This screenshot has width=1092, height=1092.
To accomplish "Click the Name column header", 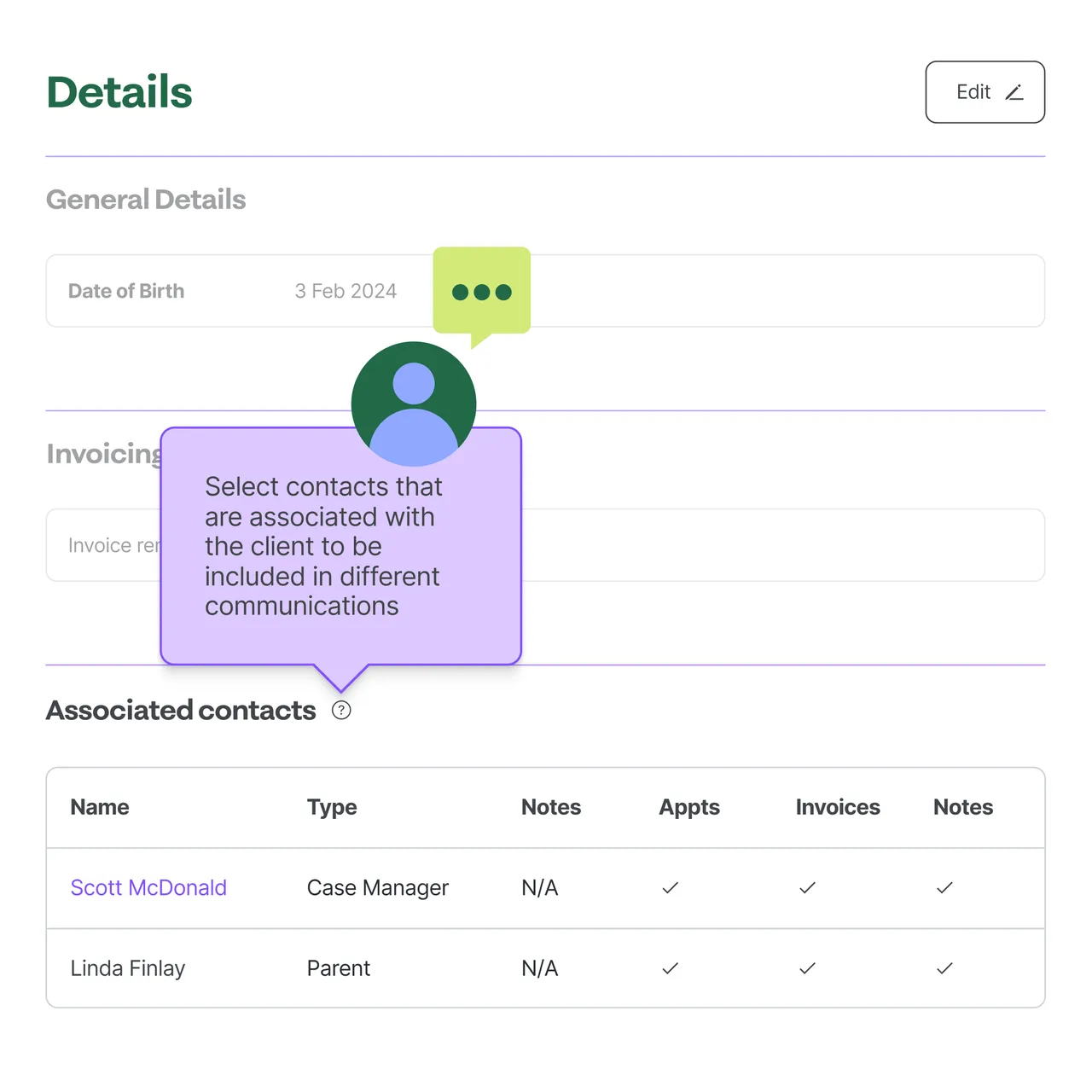I will point(100,807).
